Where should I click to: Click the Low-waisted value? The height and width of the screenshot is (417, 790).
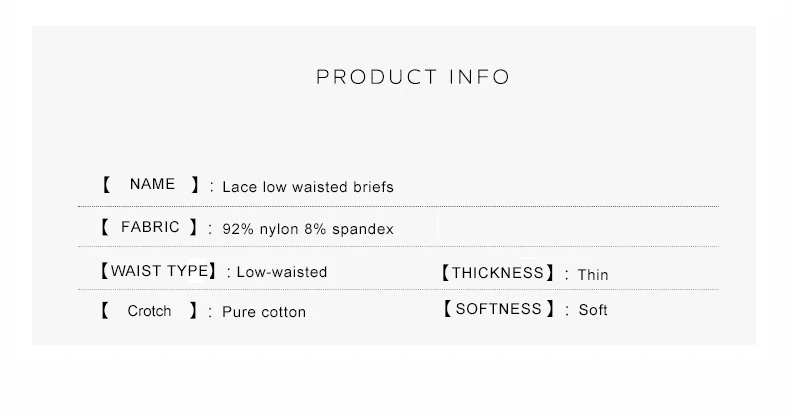pos(282,272)
